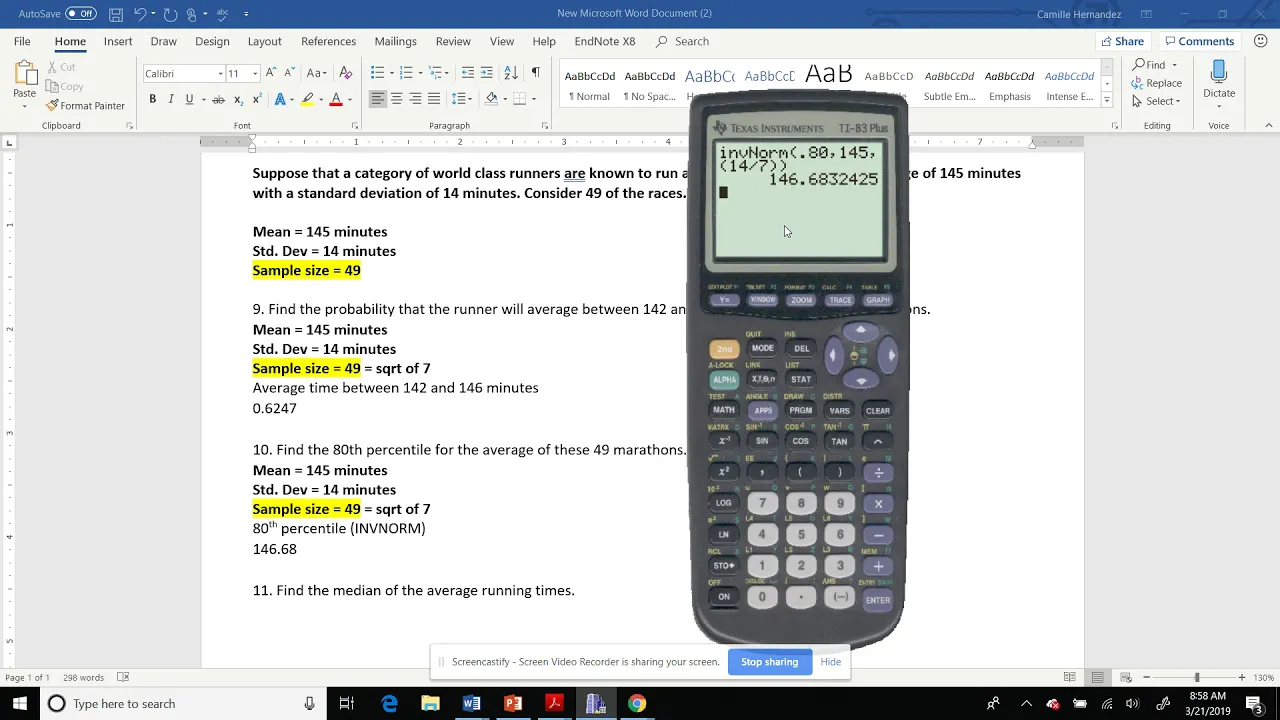
Task: Sort the paragraph text A to Z
Action: point(511,73)
